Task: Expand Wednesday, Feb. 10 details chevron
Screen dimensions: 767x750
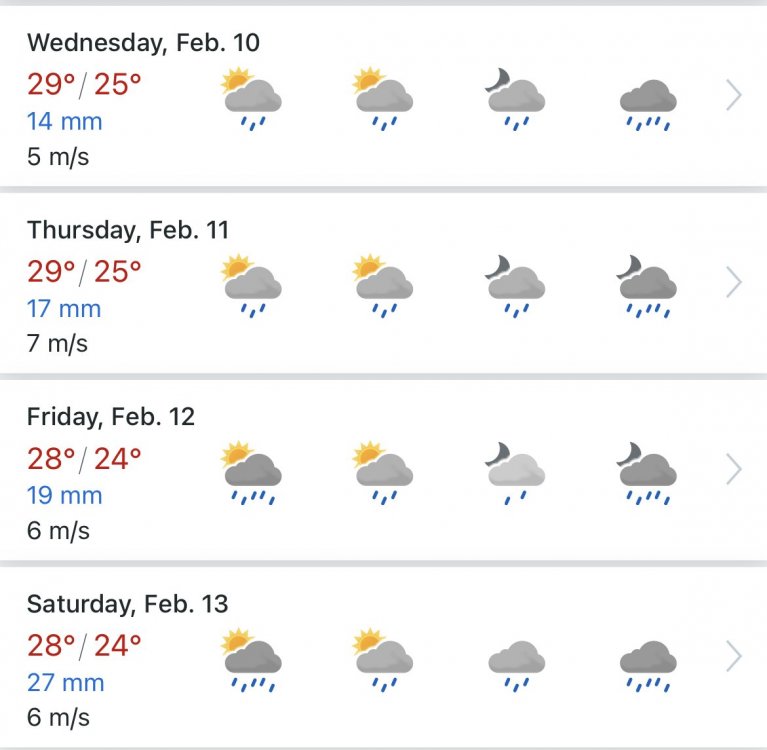Action: pyautogui.click(x=733, y=96)
